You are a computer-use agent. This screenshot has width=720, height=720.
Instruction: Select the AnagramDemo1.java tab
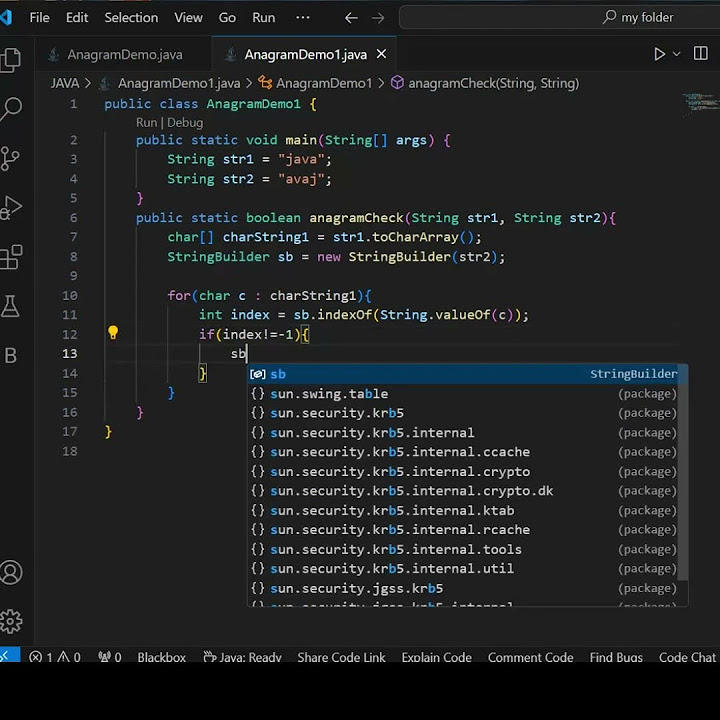305,54
